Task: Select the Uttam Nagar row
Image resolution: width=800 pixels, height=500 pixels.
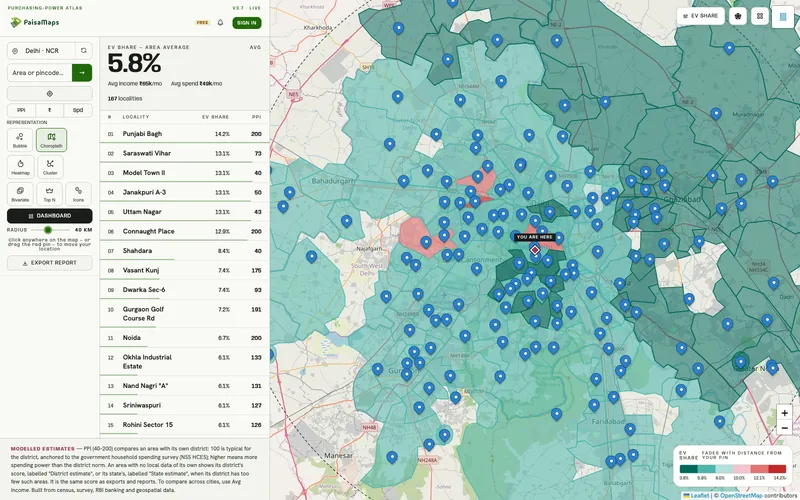Action: [184, 211]
